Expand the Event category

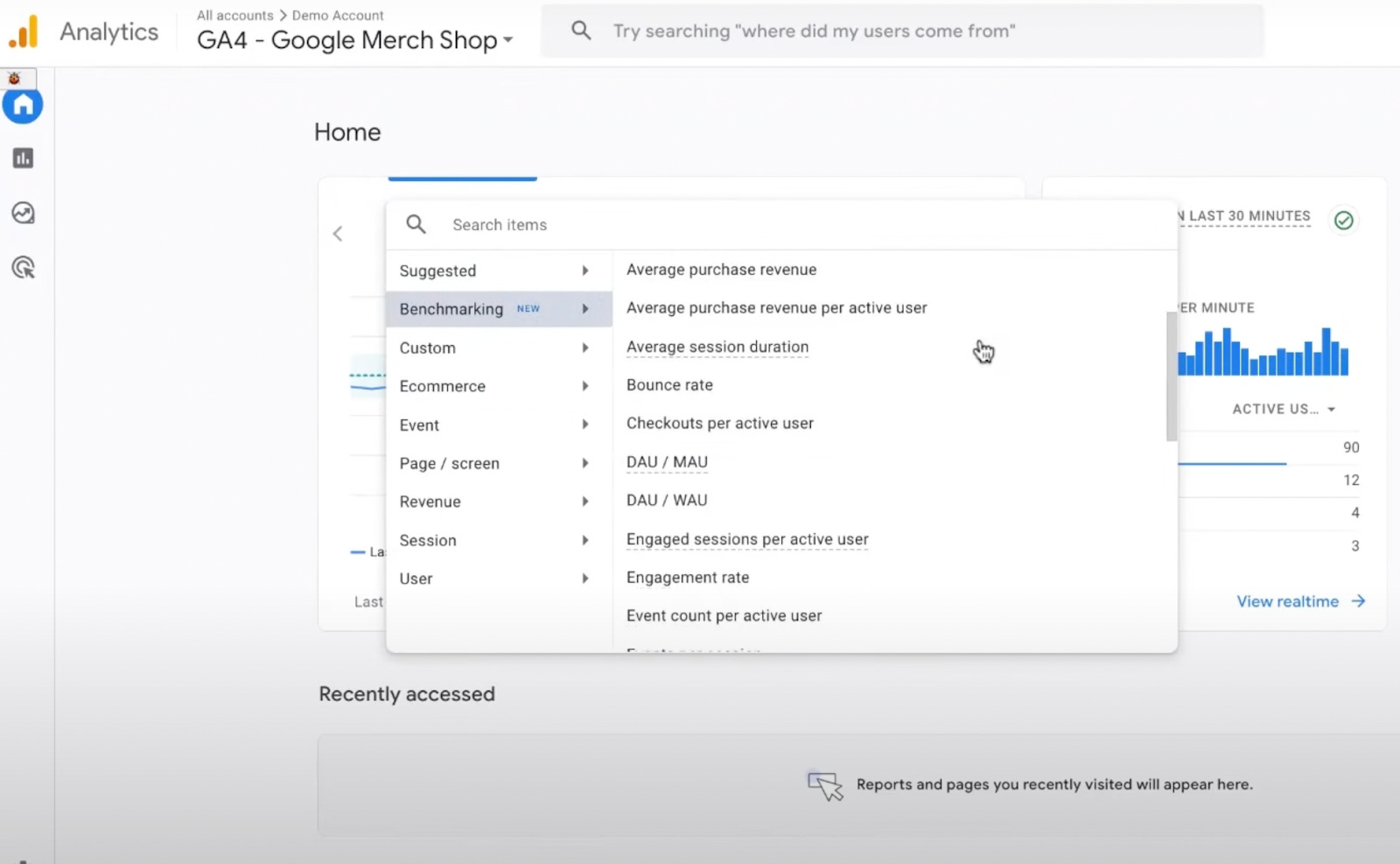coord(499,425)
